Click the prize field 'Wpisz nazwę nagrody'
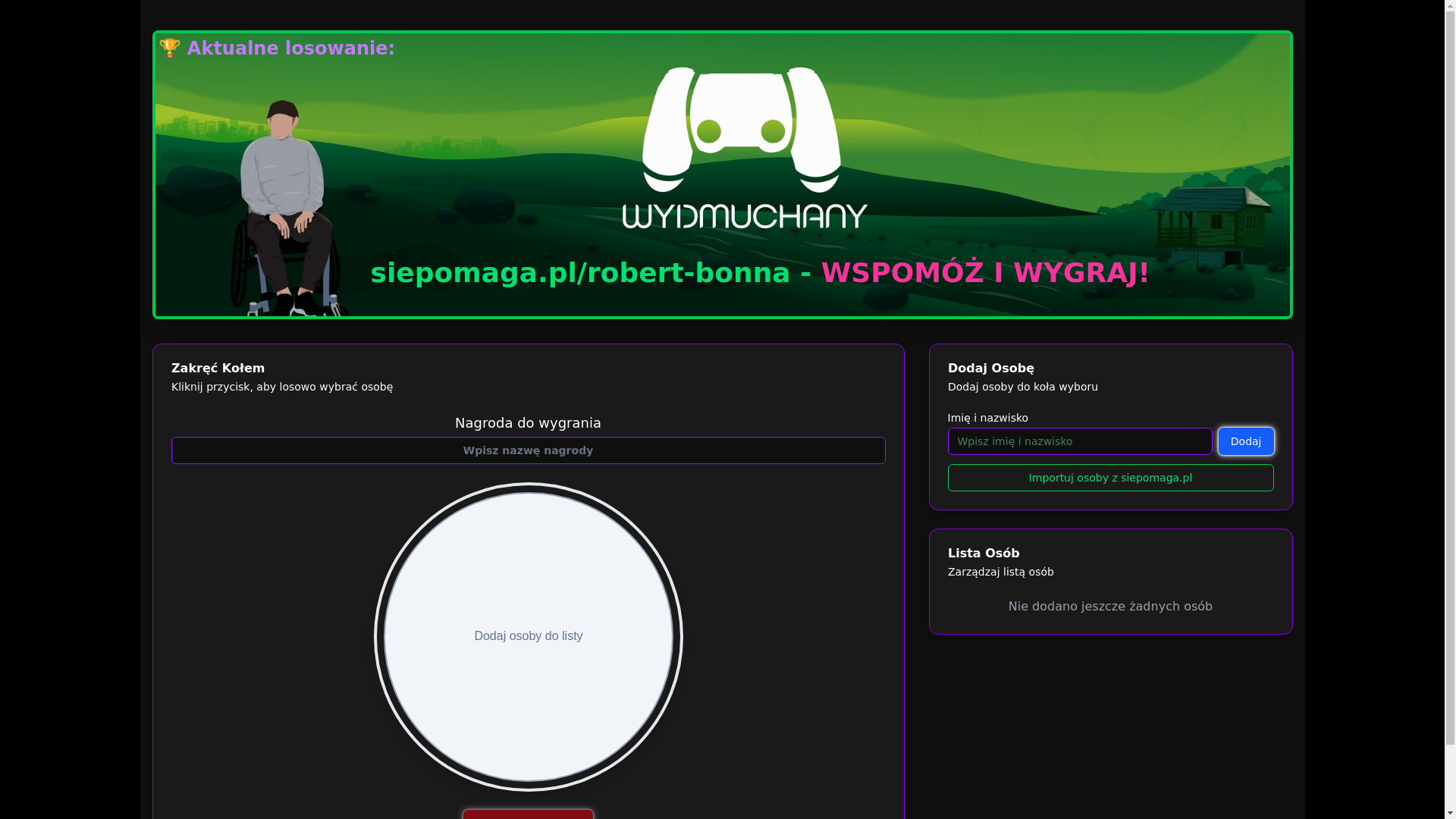1456x819 pixels. pyautogui.click(x=529, y=450)
